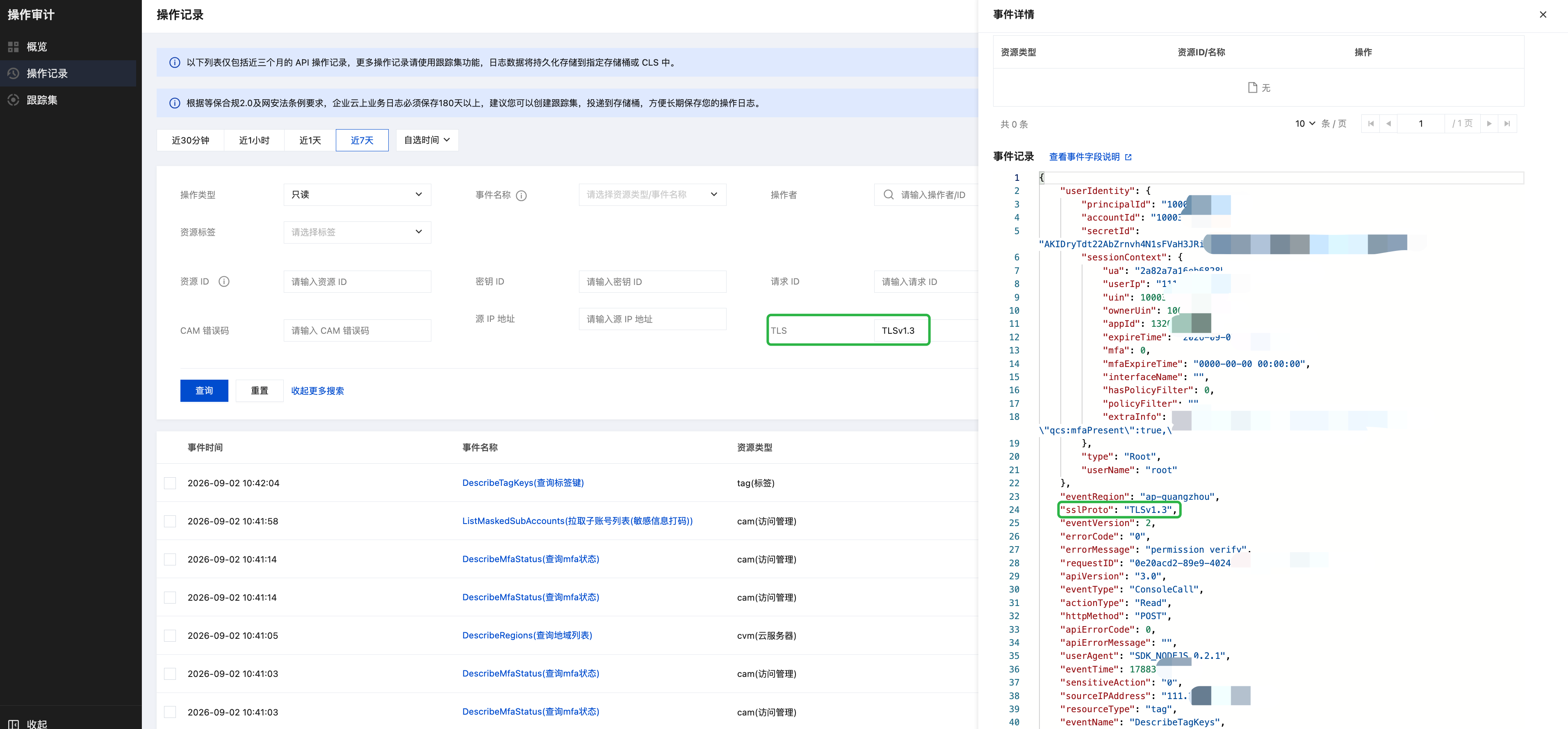Viewport: 1568px width, 729px height.
Task: Go to the last page in pagination
Action: (1507, 123)
